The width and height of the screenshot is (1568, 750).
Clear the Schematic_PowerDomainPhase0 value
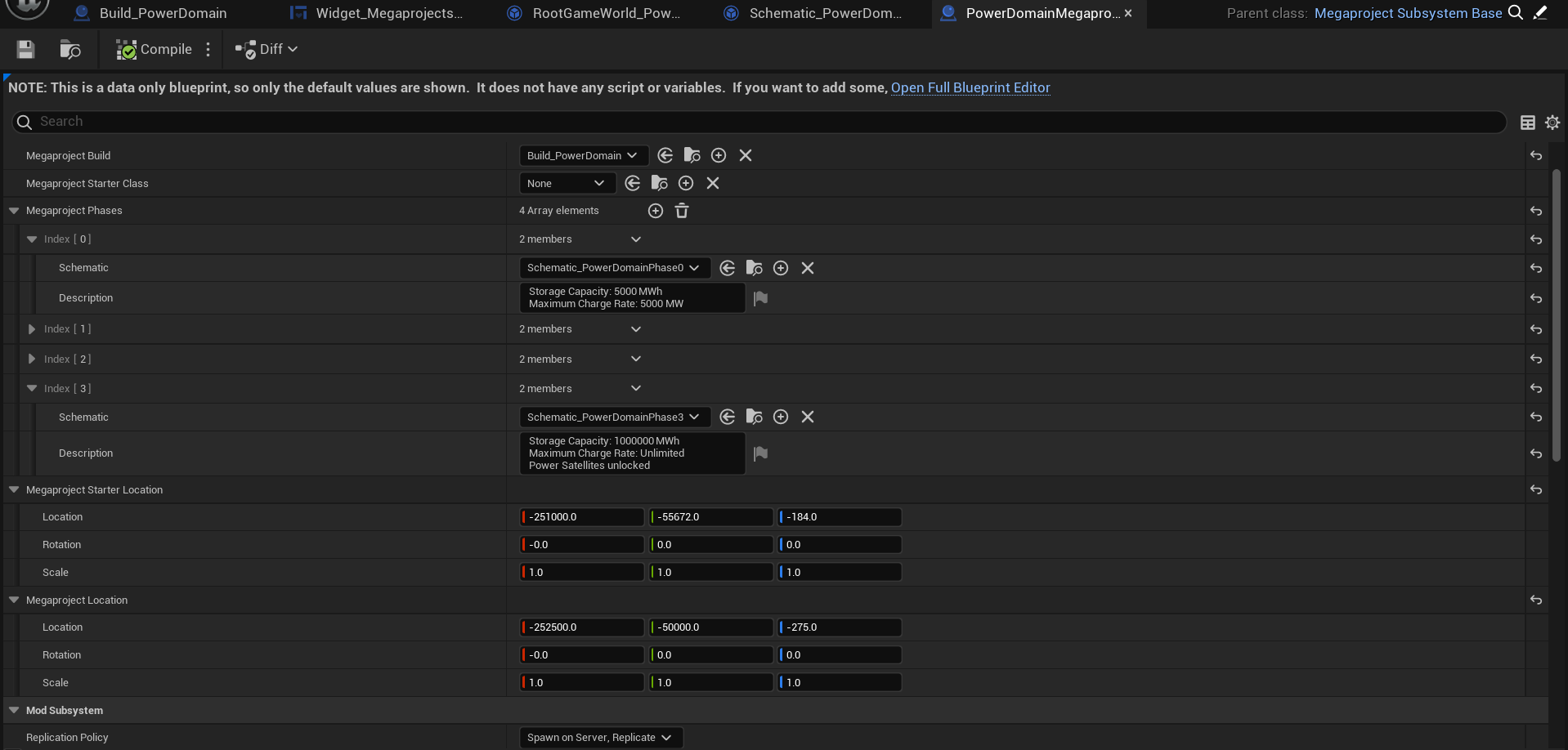click(x=808, y=268)
